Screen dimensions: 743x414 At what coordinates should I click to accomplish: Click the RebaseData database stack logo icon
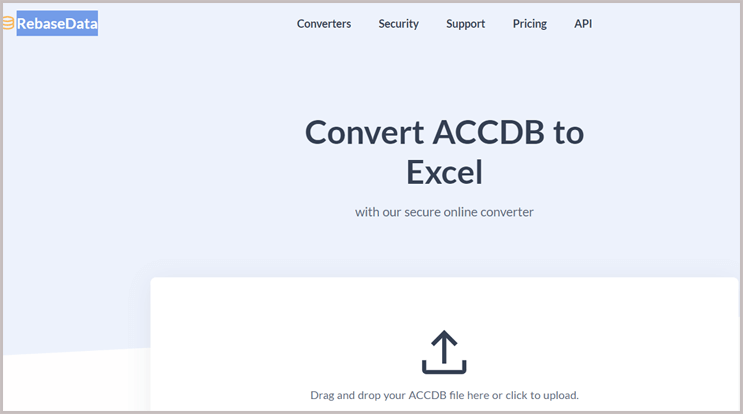click(9, 23)
